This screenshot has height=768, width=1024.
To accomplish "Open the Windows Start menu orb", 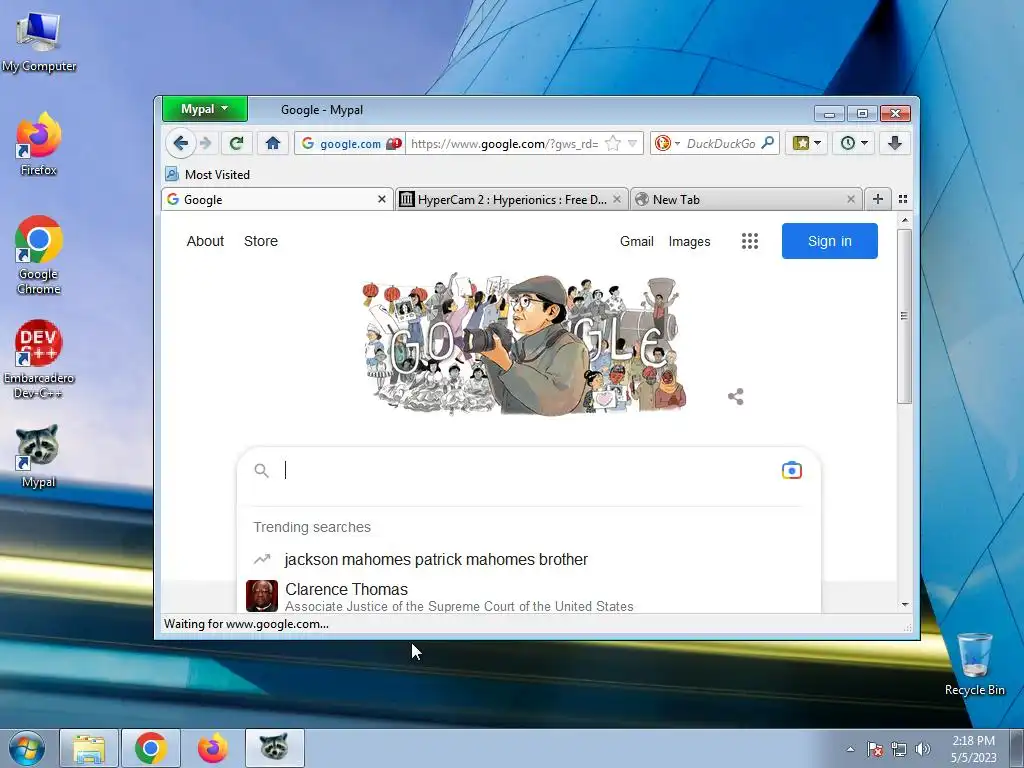I will pos(27,748).
